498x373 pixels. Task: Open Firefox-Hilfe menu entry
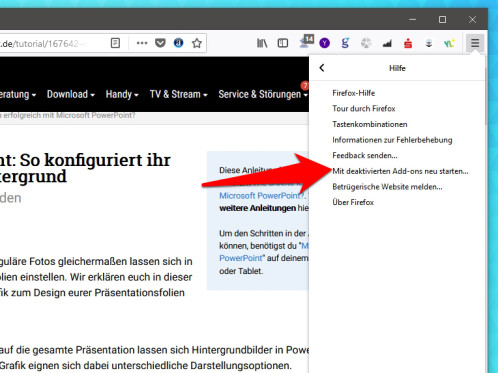click(354, 93)
